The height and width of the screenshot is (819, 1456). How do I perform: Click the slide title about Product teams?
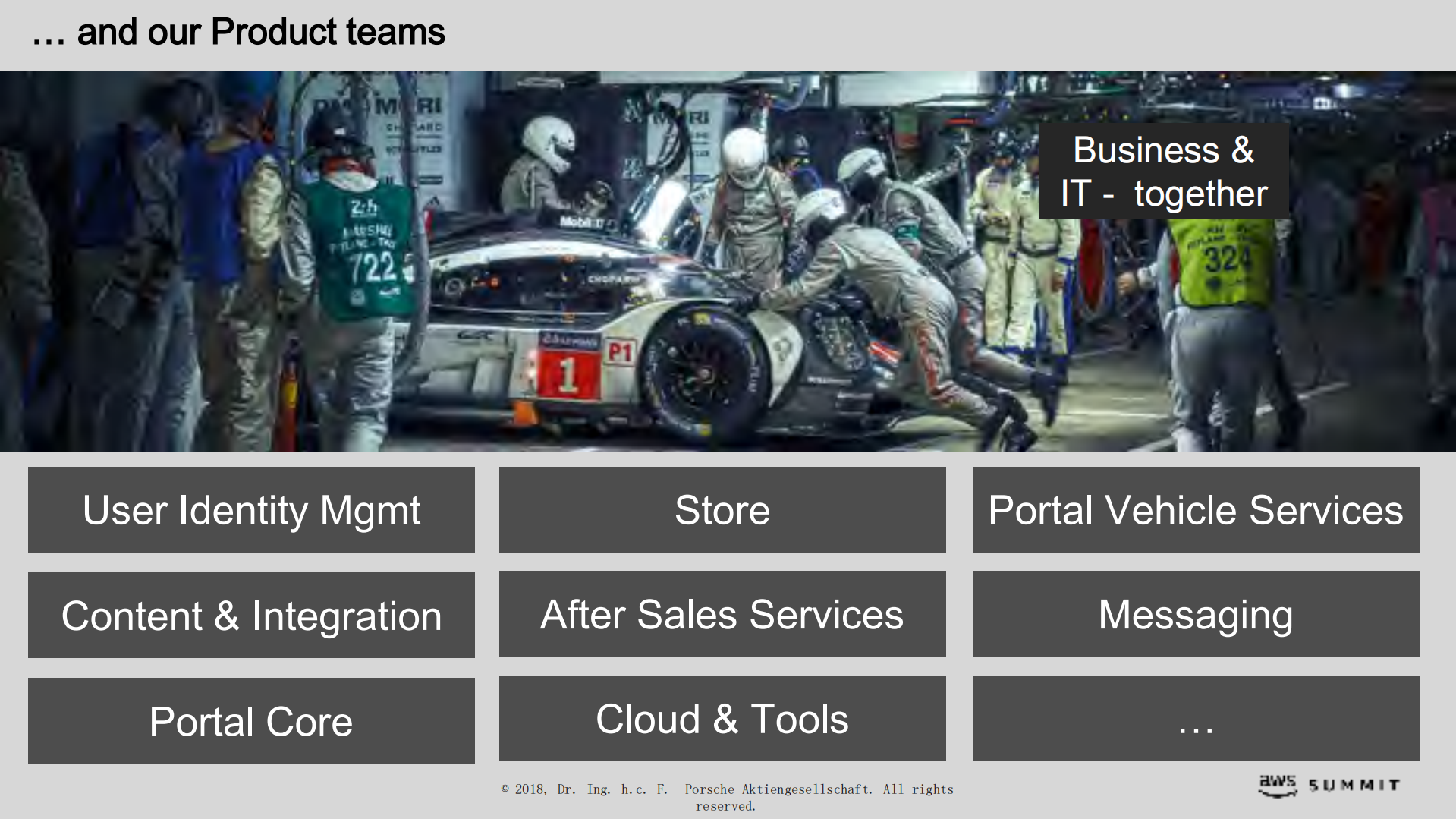[x=238, y=33]
